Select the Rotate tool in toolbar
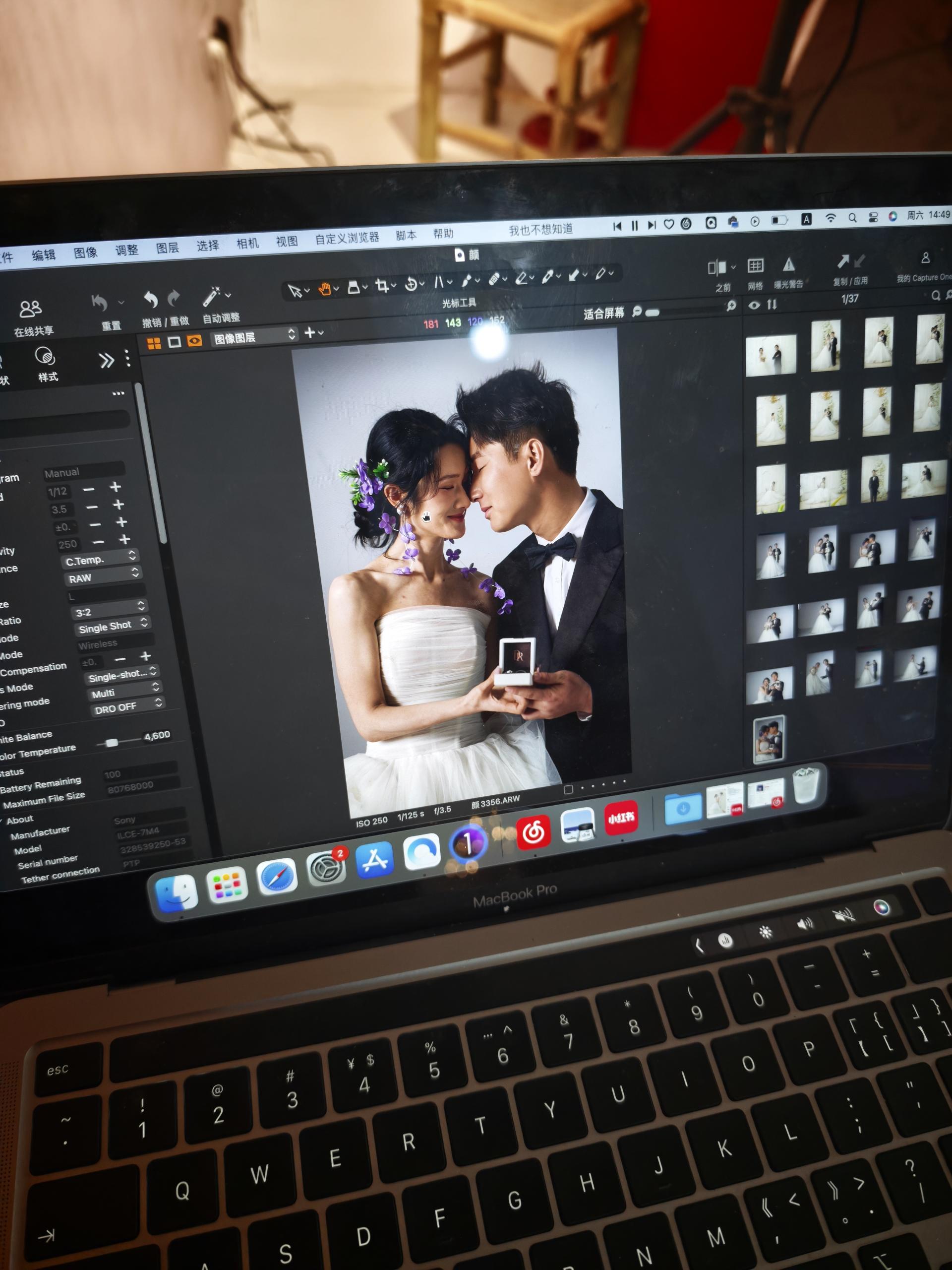Screen dimensions: 952x1270 tap(412, 284)
